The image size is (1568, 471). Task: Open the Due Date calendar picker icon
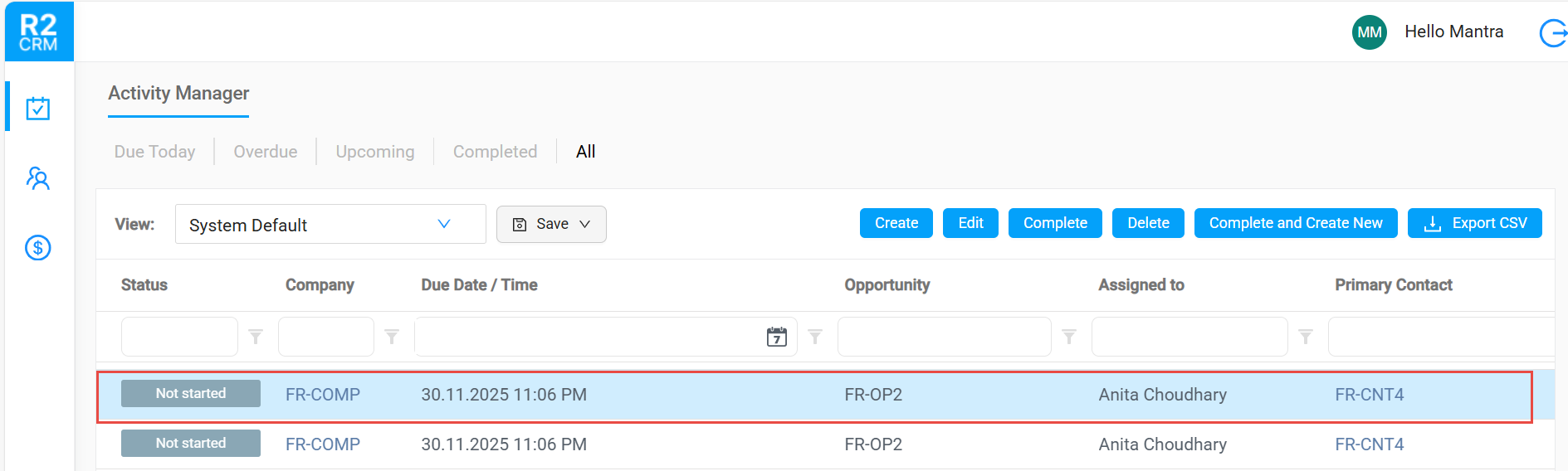[x=777, y=337]
